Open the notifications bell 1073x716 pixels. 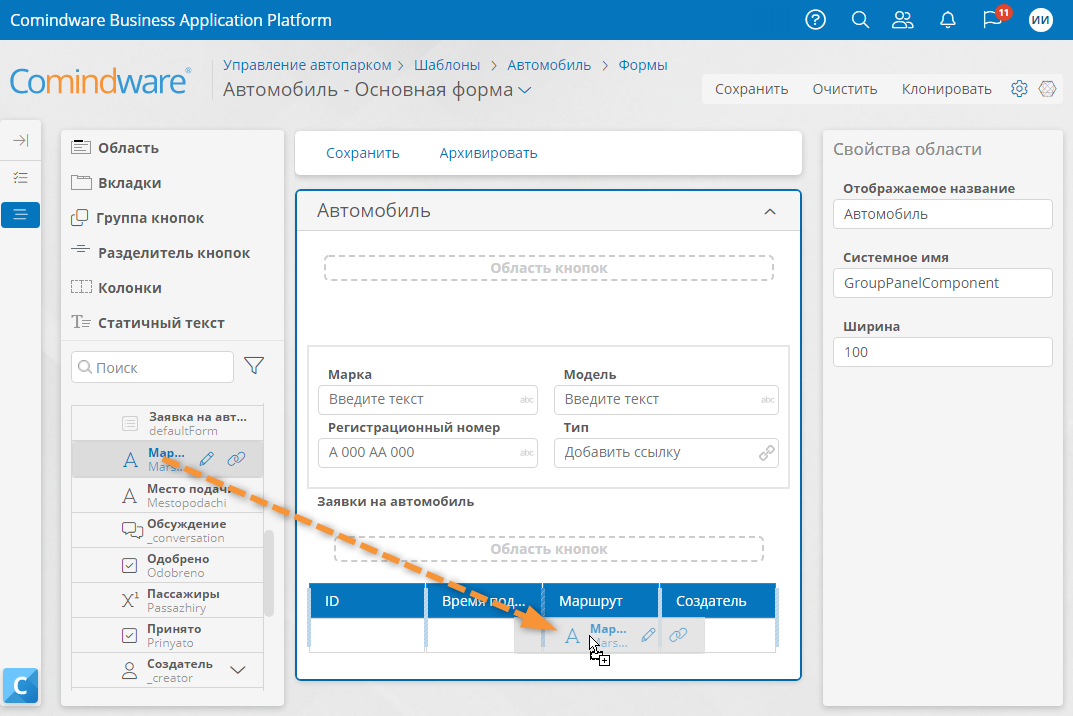[948, 20]
